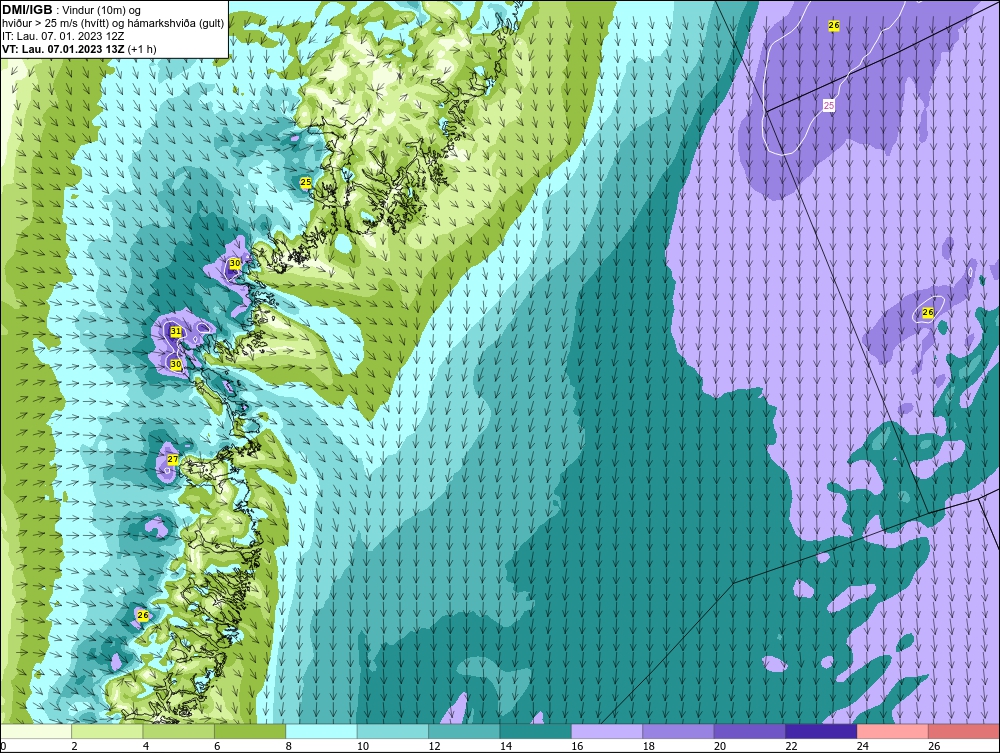Click the legend scale number 24
Viewport: 1000px width, 753px height.
[863, 746]
